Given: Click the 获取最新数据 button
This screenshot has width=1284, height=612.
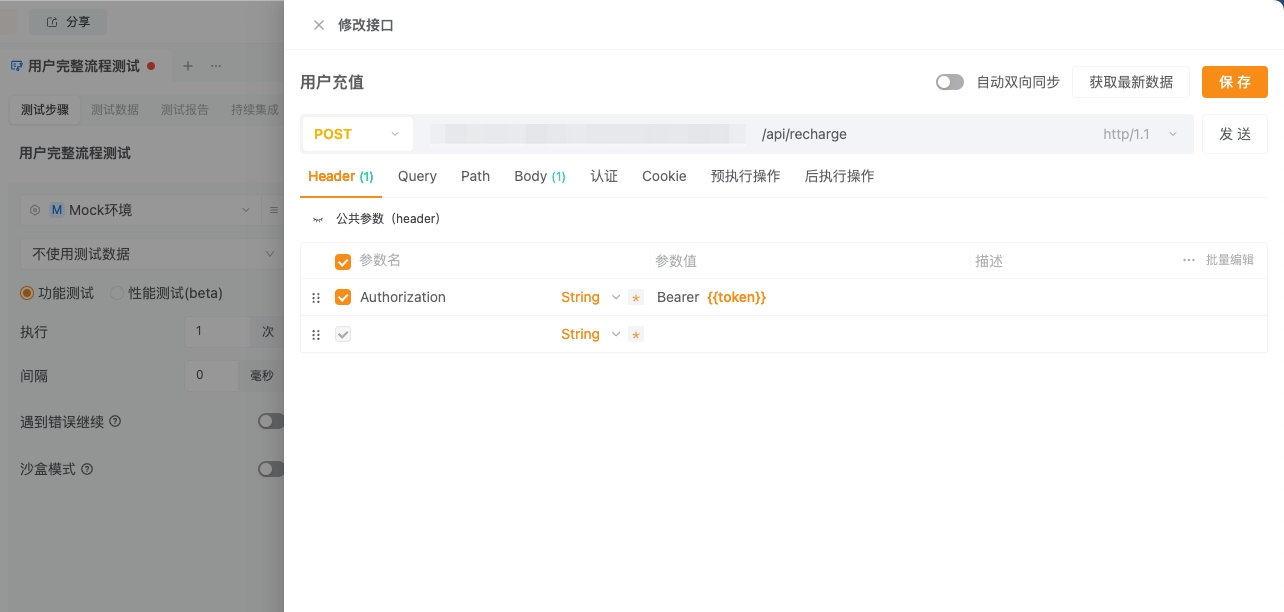Looking at the screenshot, I should pos(1130,82).
